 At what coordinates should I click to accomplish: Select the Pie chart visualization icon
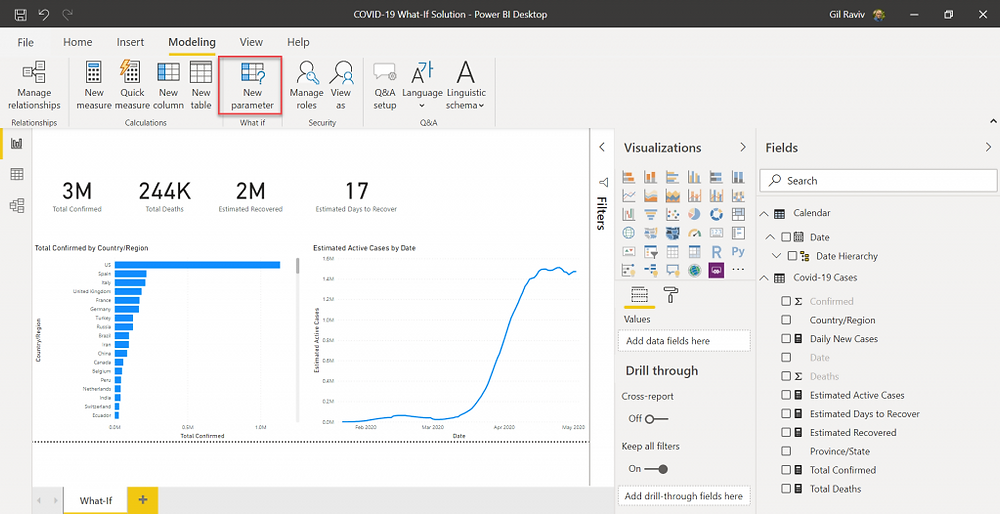click(x=694, y=214)
